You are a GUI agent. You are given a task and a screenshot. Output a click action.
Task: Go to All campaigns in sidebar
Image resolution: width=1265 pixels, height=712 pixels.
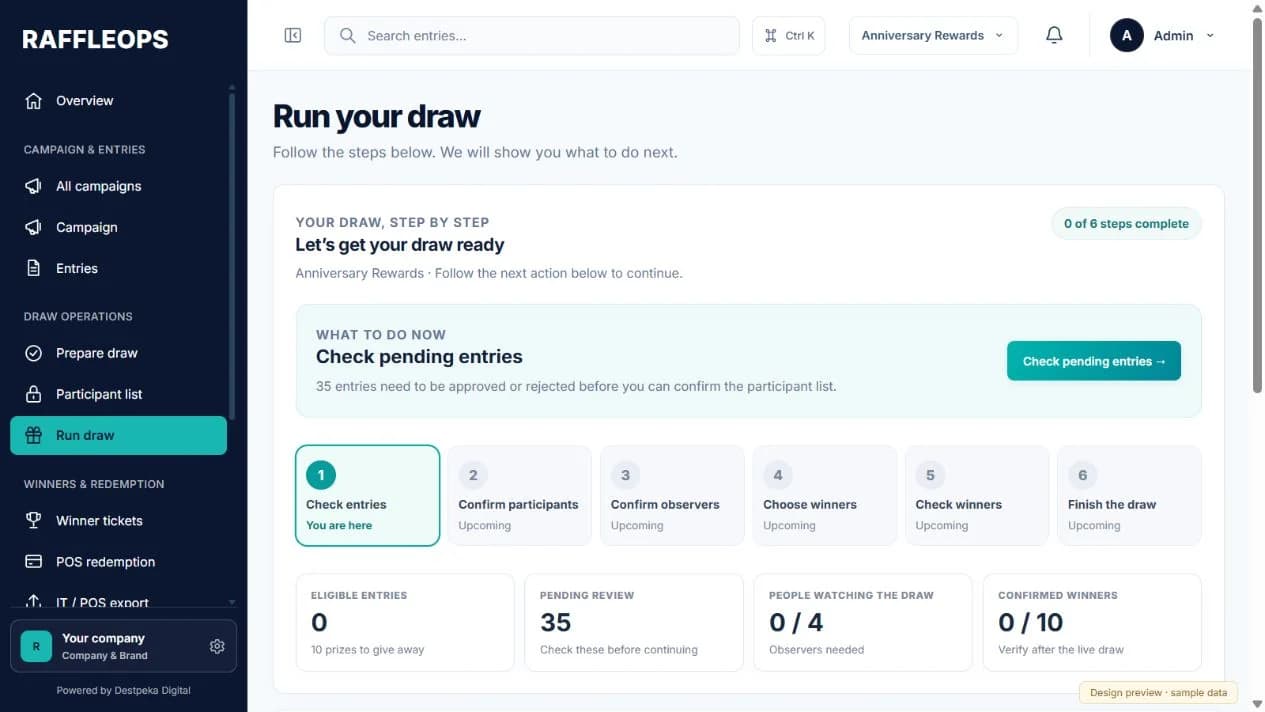coord(119,187)
